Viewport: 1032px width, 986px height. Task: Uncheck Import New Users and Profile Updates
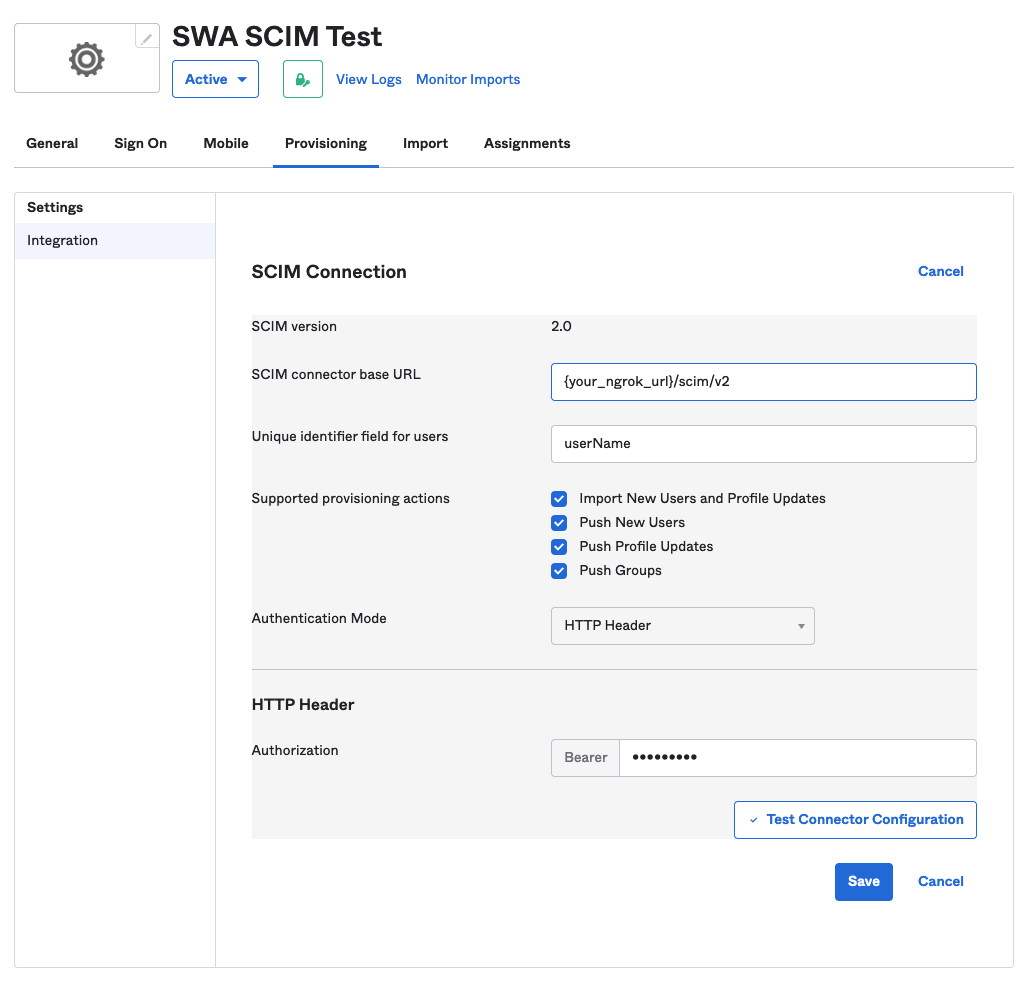pos(559,499)
